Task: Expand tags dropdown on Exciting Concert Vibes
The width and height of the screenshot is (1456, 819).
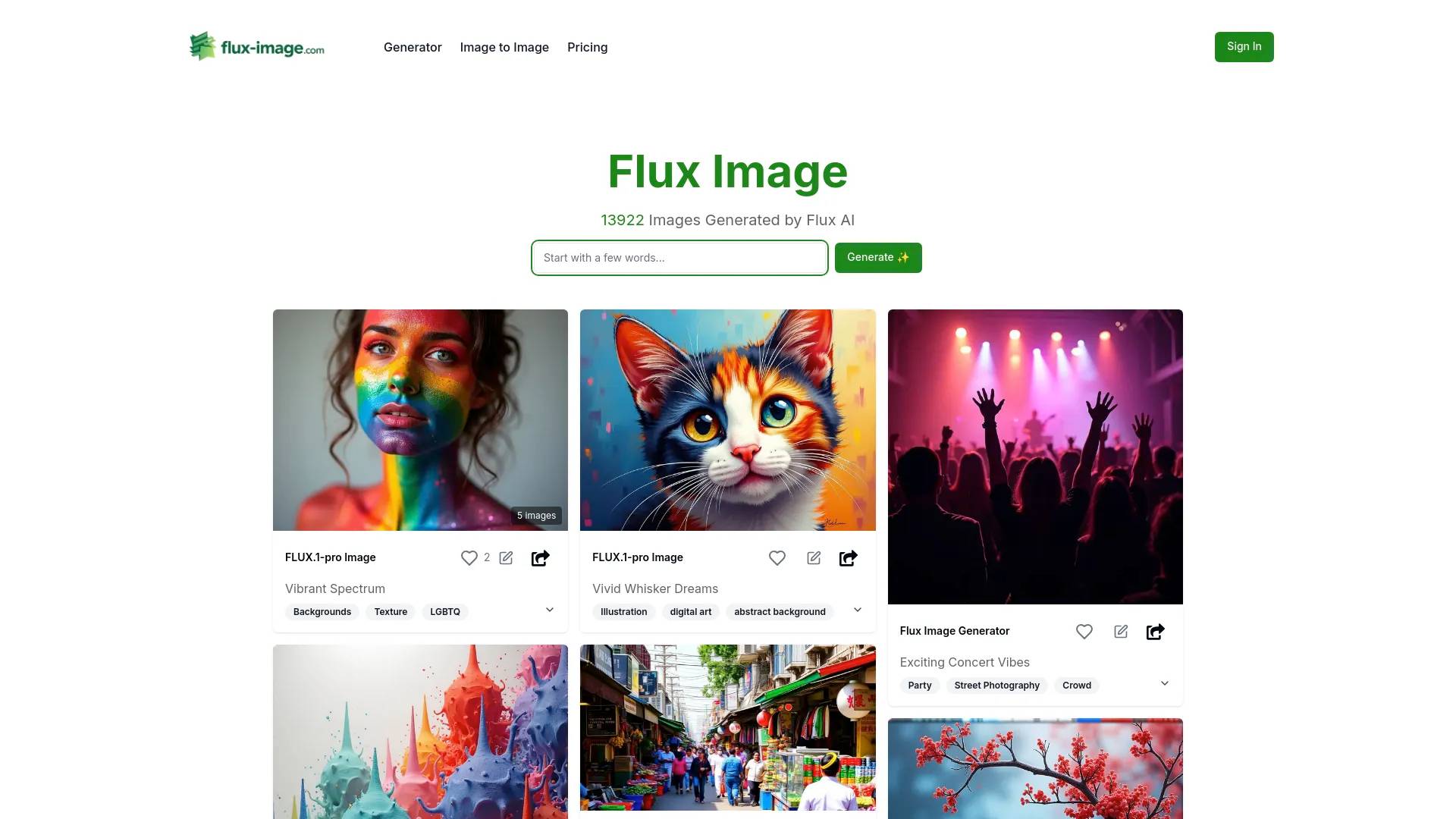Action: (x=1164, y=684)
